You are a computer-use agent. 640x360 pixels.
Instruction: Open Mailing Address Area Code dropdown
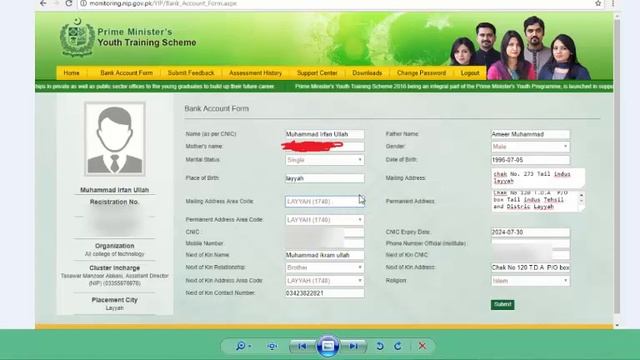coord(324,202)
